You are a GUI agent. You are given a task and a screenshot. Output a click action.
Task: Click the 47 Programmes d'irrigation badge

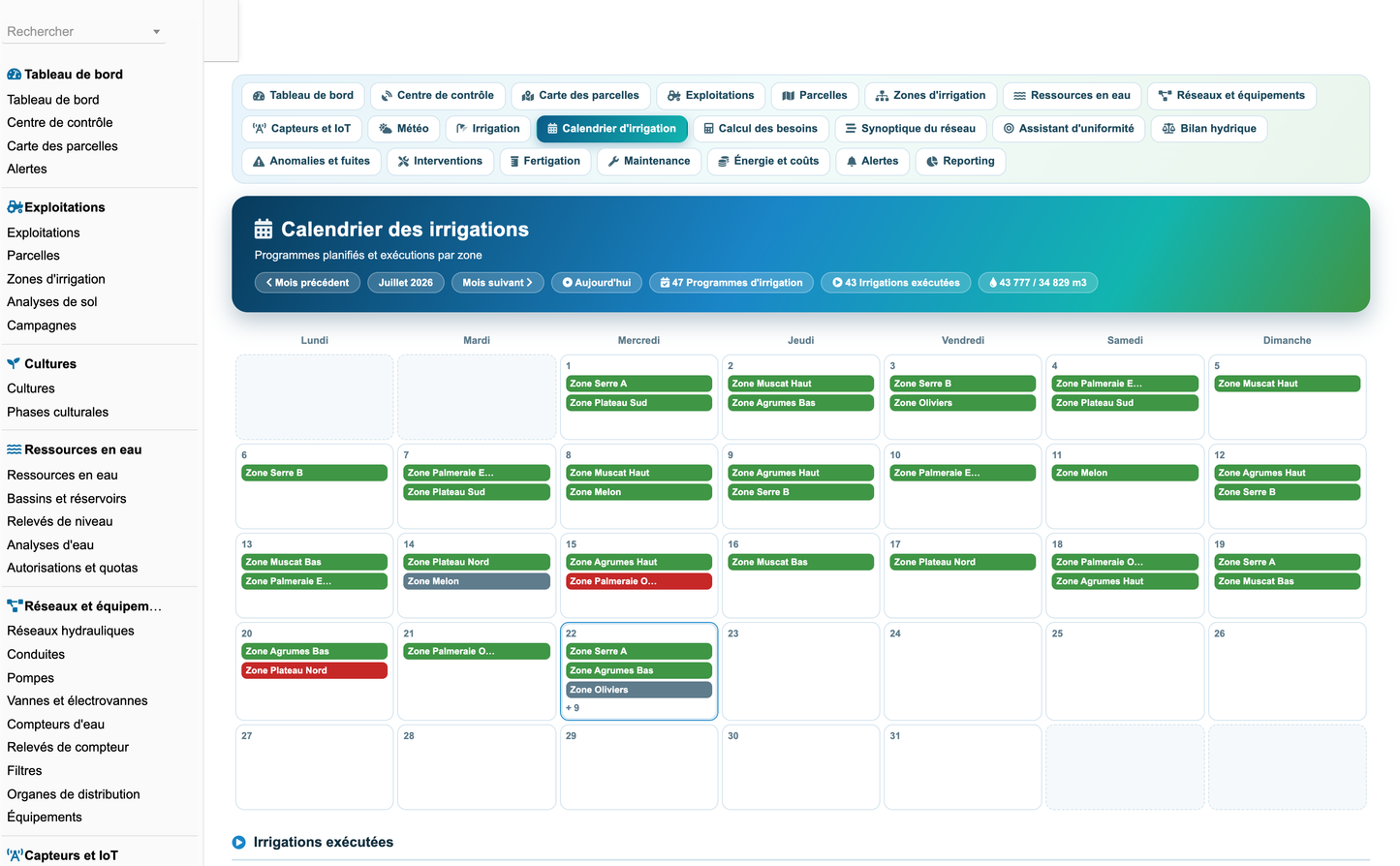coord(731,283)
